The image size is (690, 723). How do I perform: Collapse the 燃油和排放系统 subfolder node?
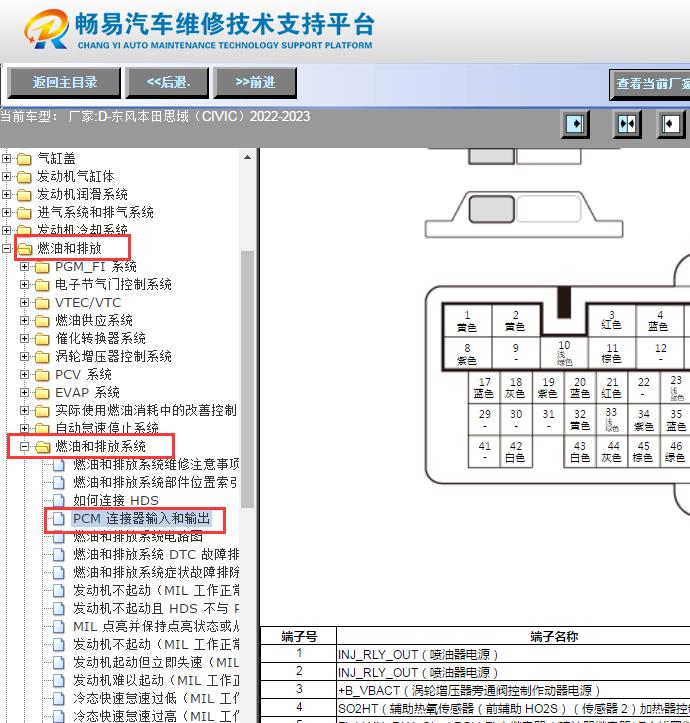point(24,446)
